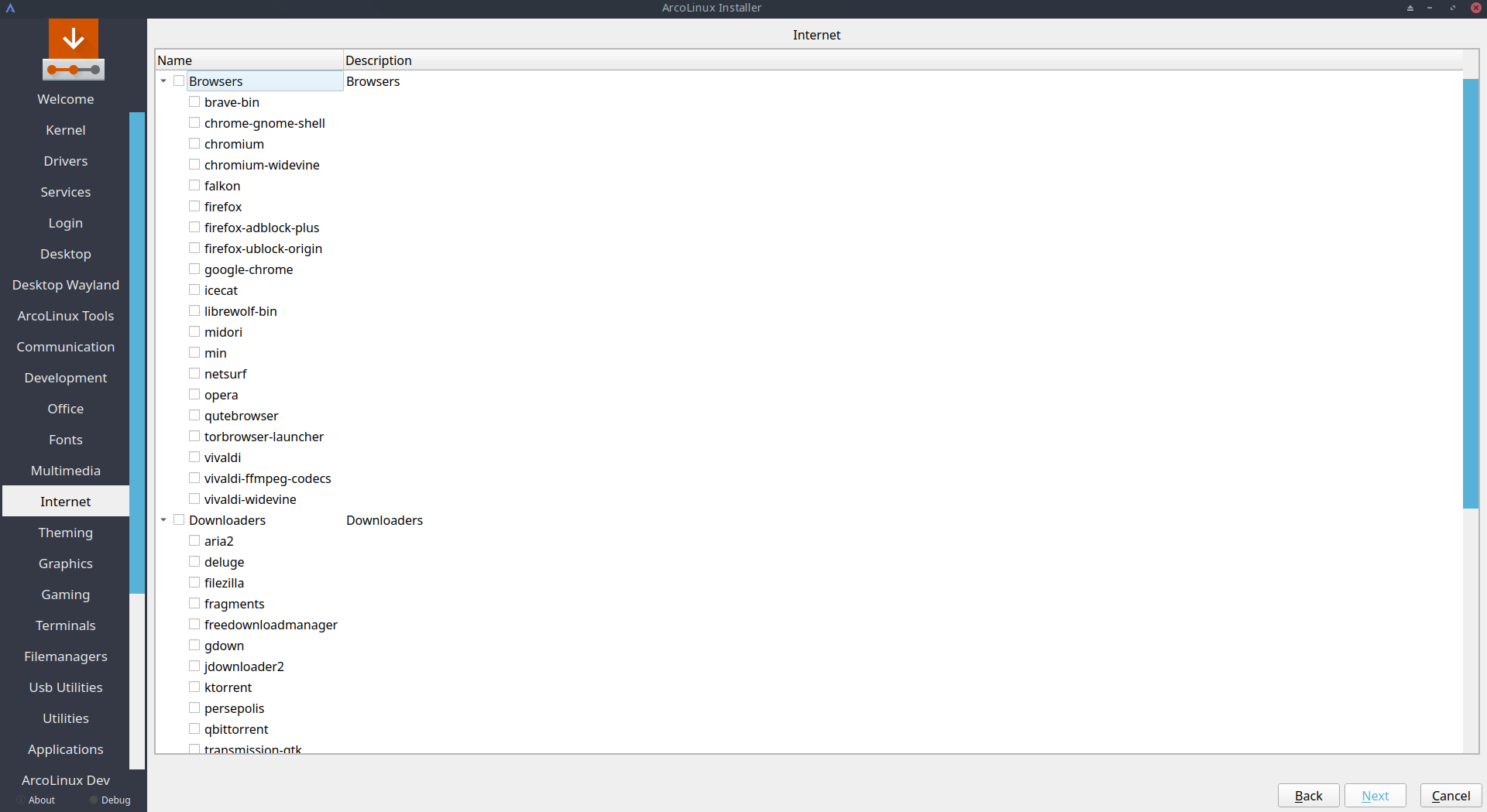Click the Back button
1487x812 pixels.
tap(1308, 796)
